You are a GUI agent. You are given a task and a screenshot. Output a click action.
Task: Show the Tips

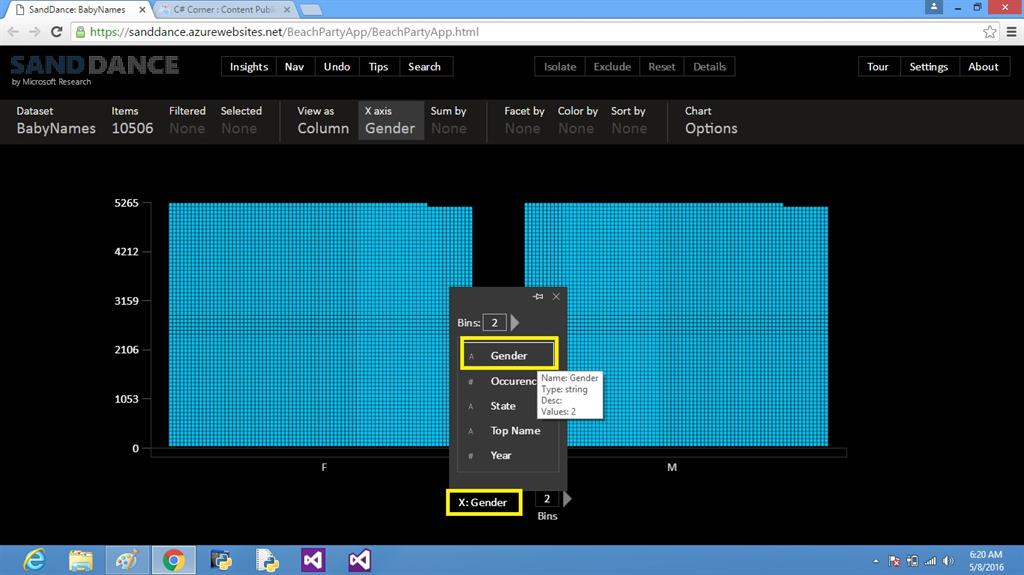378,67
